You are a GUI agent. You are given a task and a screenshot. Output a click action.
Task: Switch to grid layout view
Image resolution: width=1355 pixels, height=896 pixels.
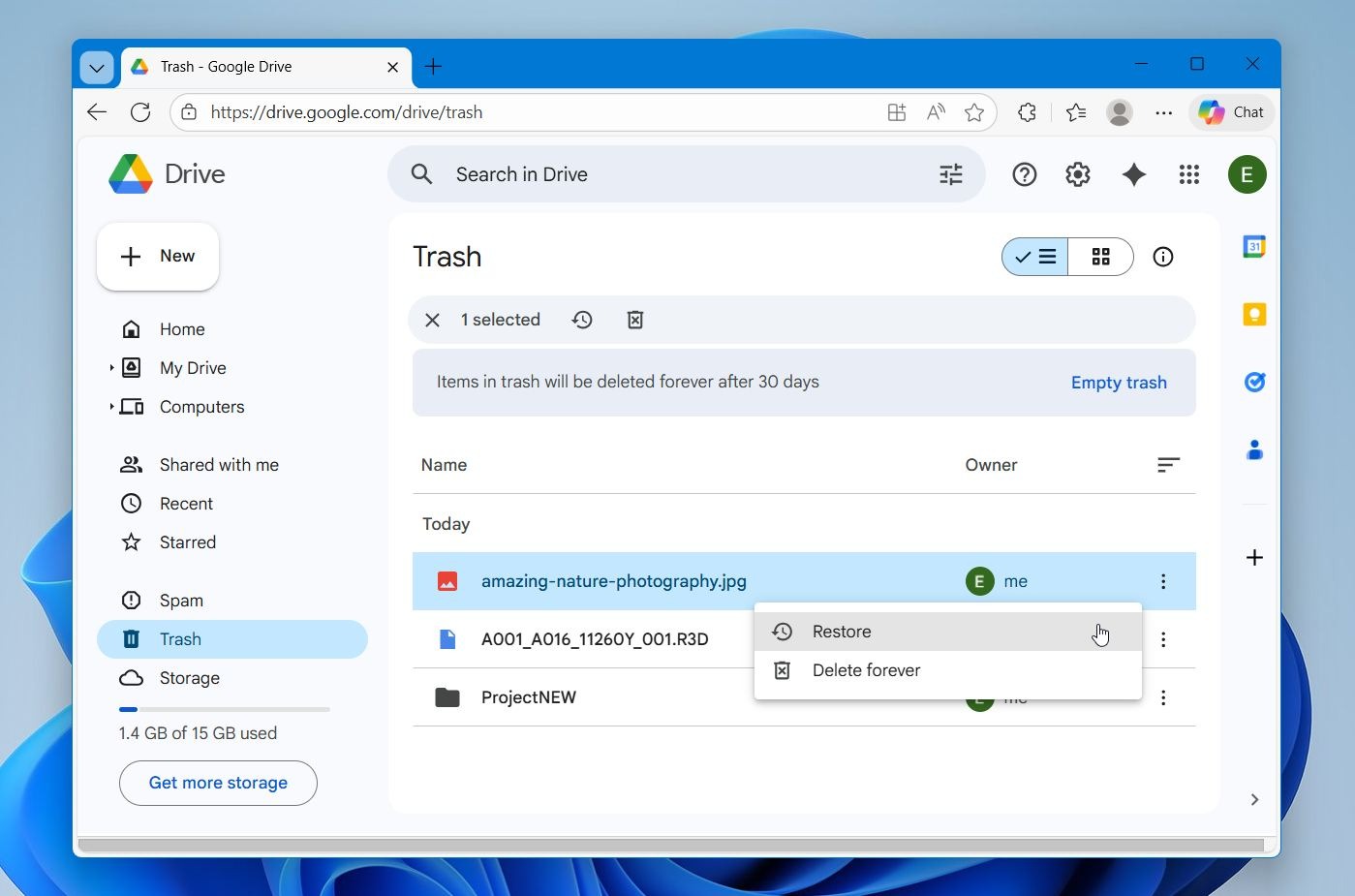tap(1100, 257)
